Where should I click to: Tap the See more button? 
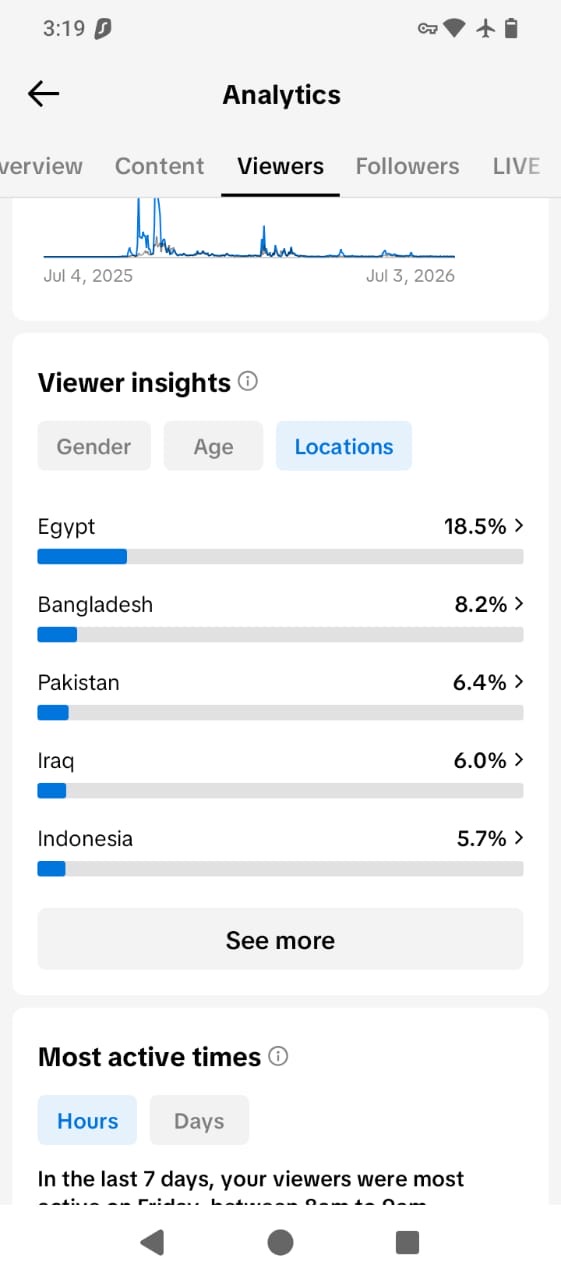tap(280, 939)
